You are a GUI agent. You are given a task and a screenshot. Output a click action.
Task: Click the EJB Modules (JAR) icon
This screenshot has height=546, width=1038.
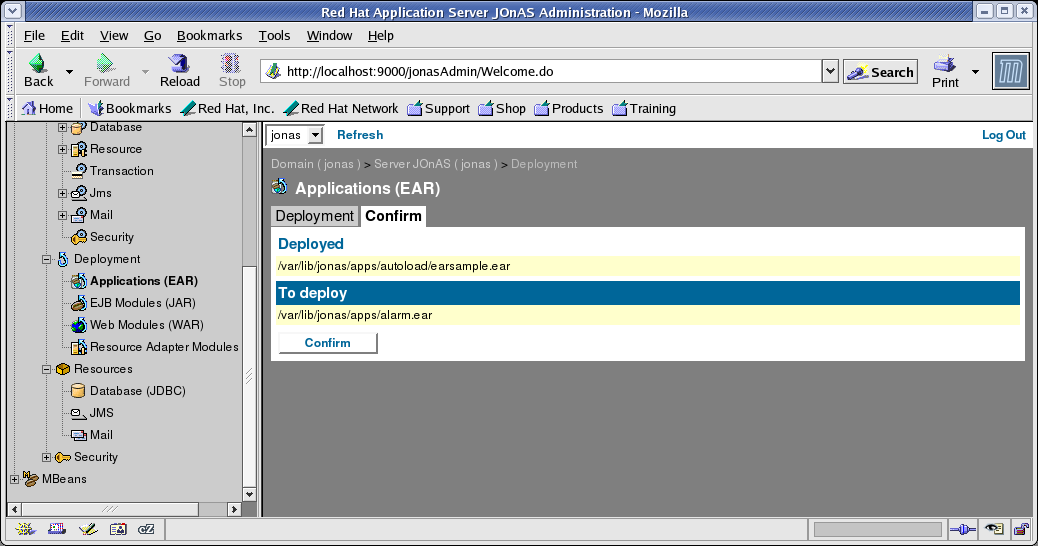point(79,302)
